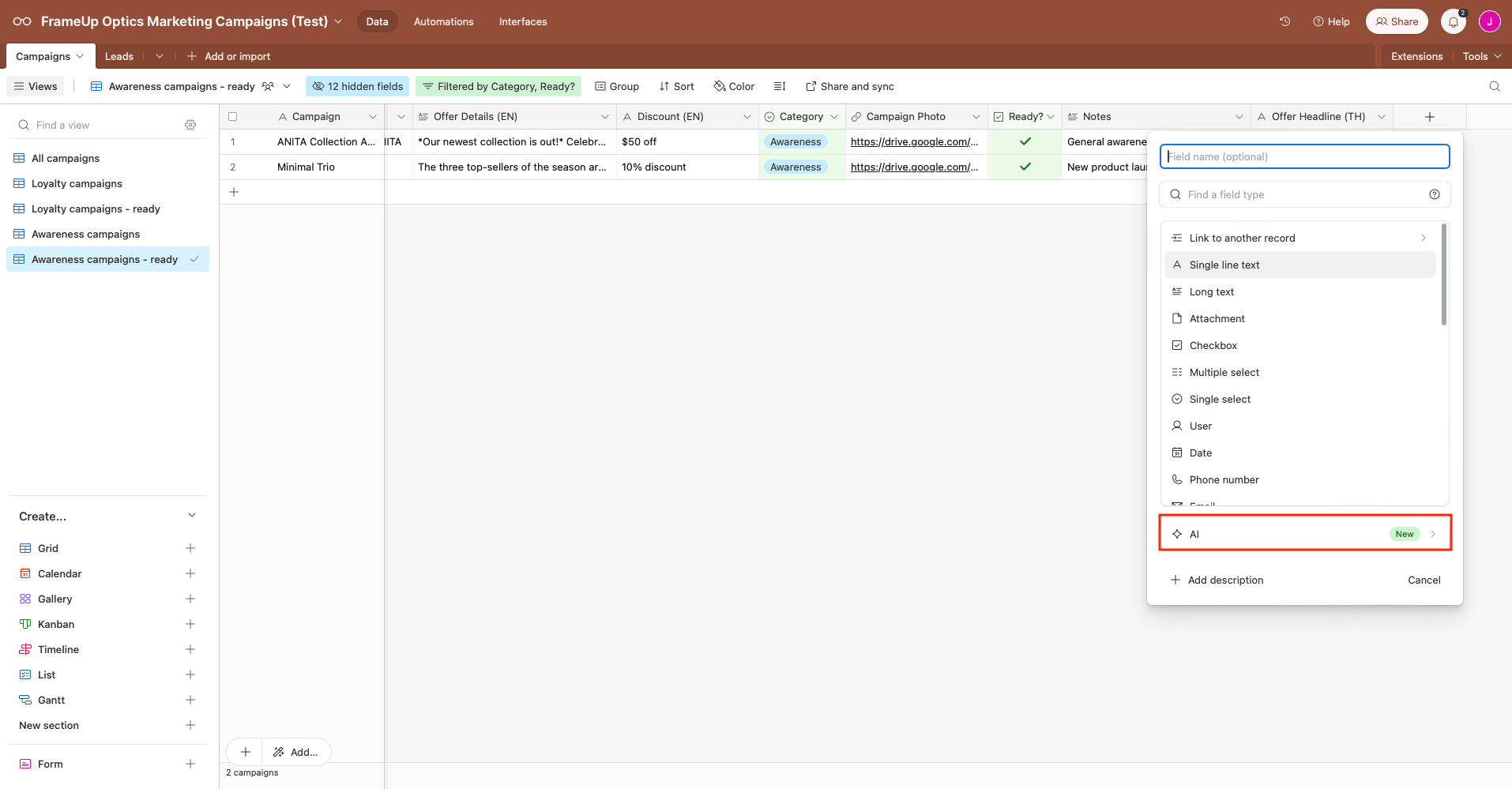Expand the Campaign column header dropdown
Screen dimensions: 1512x789
372,116
